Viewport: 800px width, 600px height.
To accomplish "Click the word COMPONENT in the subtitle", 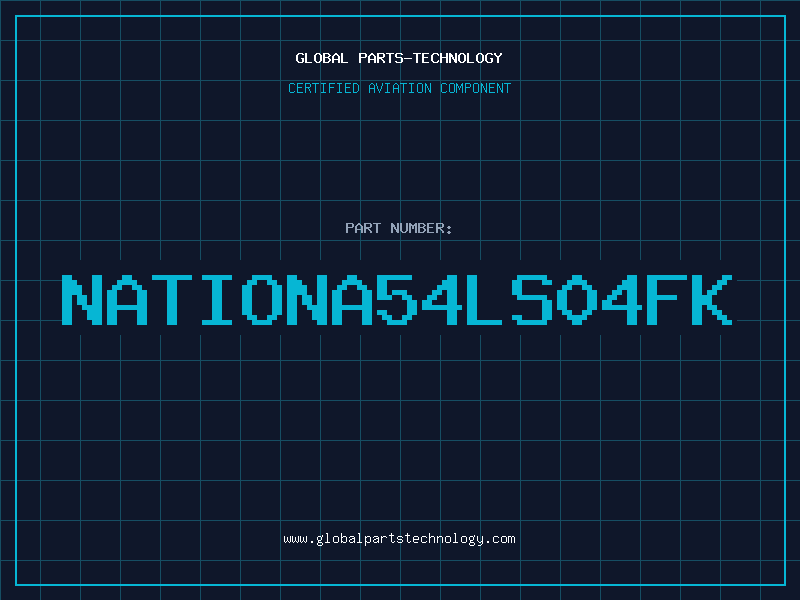I will pyautogui.click(x=475, y=88).
